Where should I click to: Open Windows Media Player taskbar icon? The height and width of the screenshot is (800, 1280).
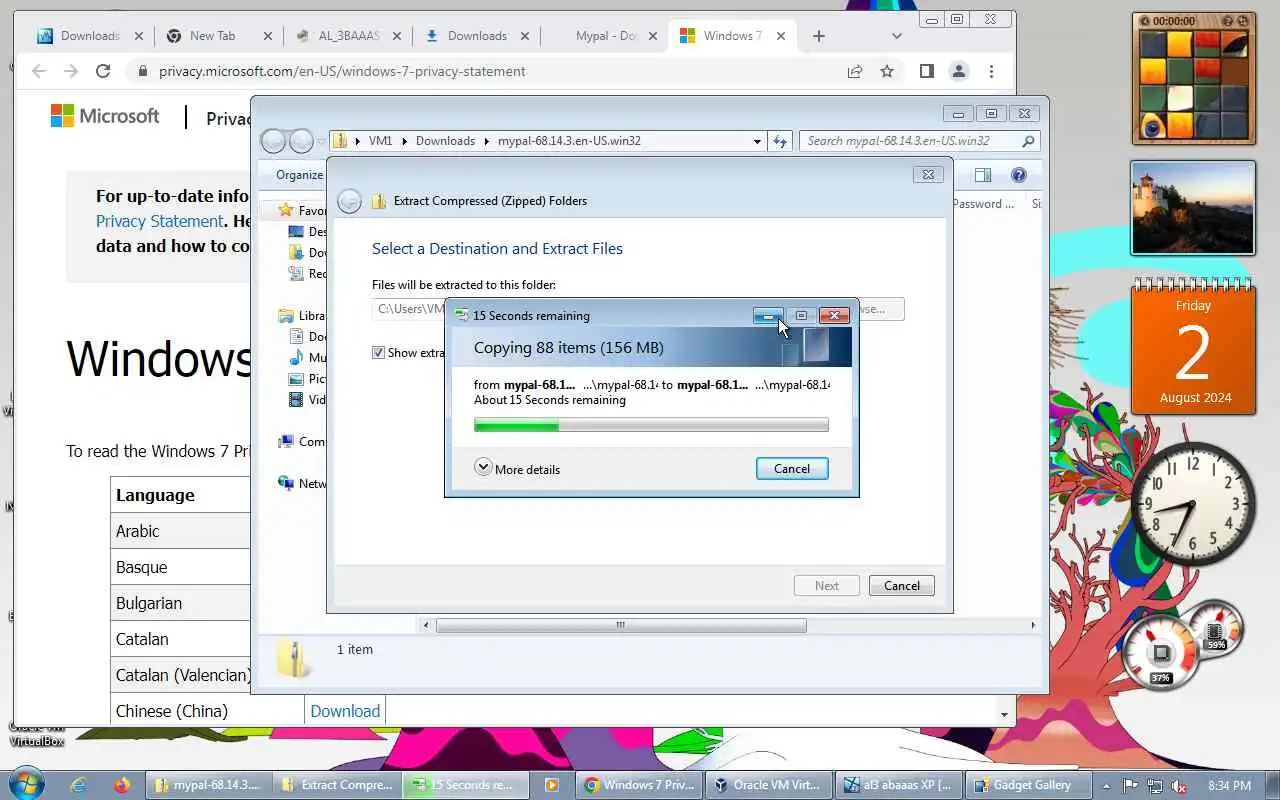click(551, 785)
